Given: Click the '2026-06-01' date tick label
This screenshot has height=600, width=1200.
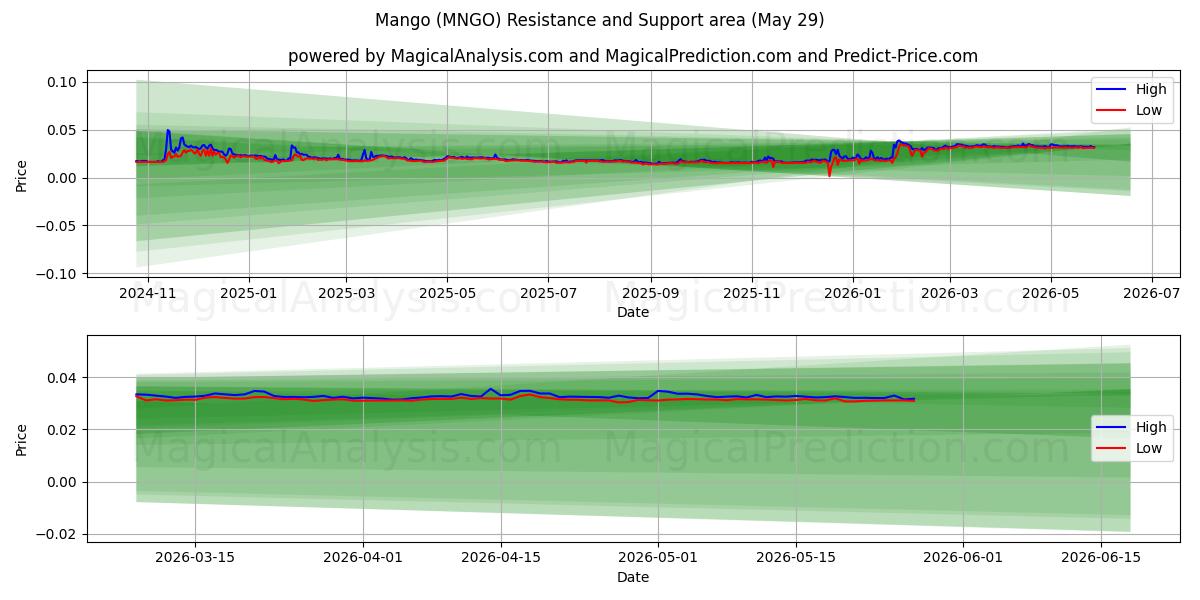Looking at the screenshot, I should [x=964, y=558].
